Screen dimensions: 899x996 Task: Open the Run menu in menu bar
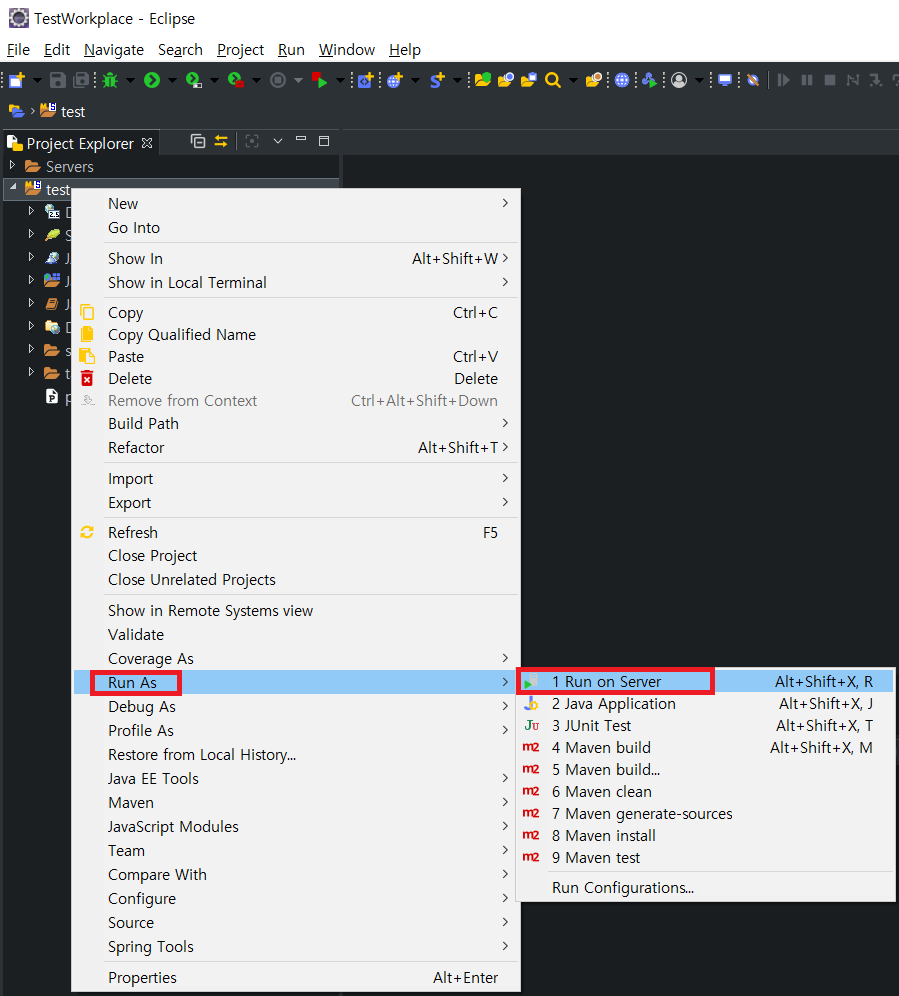(x=291, y=50)
